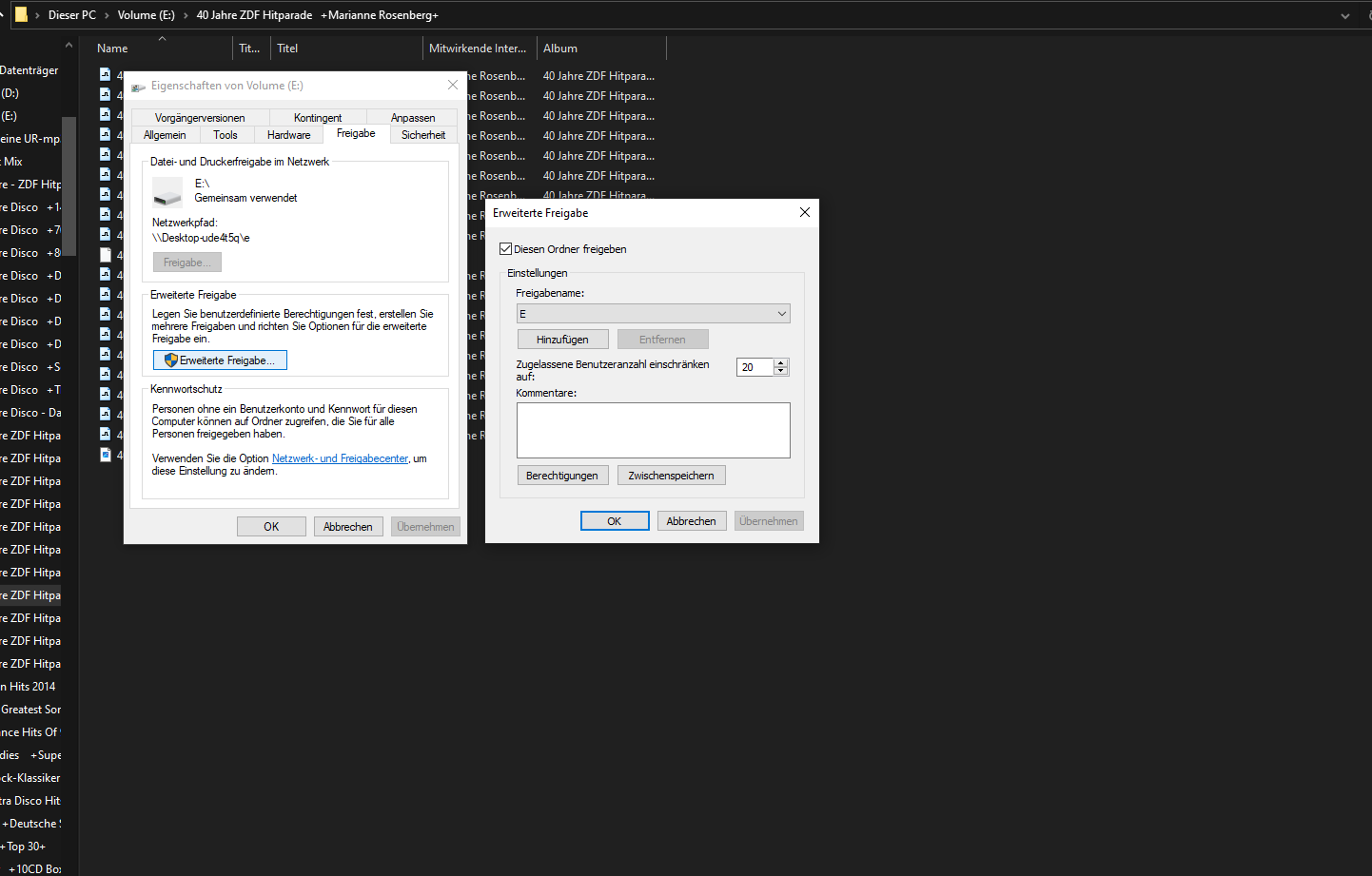Click the Zwischenspeichern button

point(671,476)
